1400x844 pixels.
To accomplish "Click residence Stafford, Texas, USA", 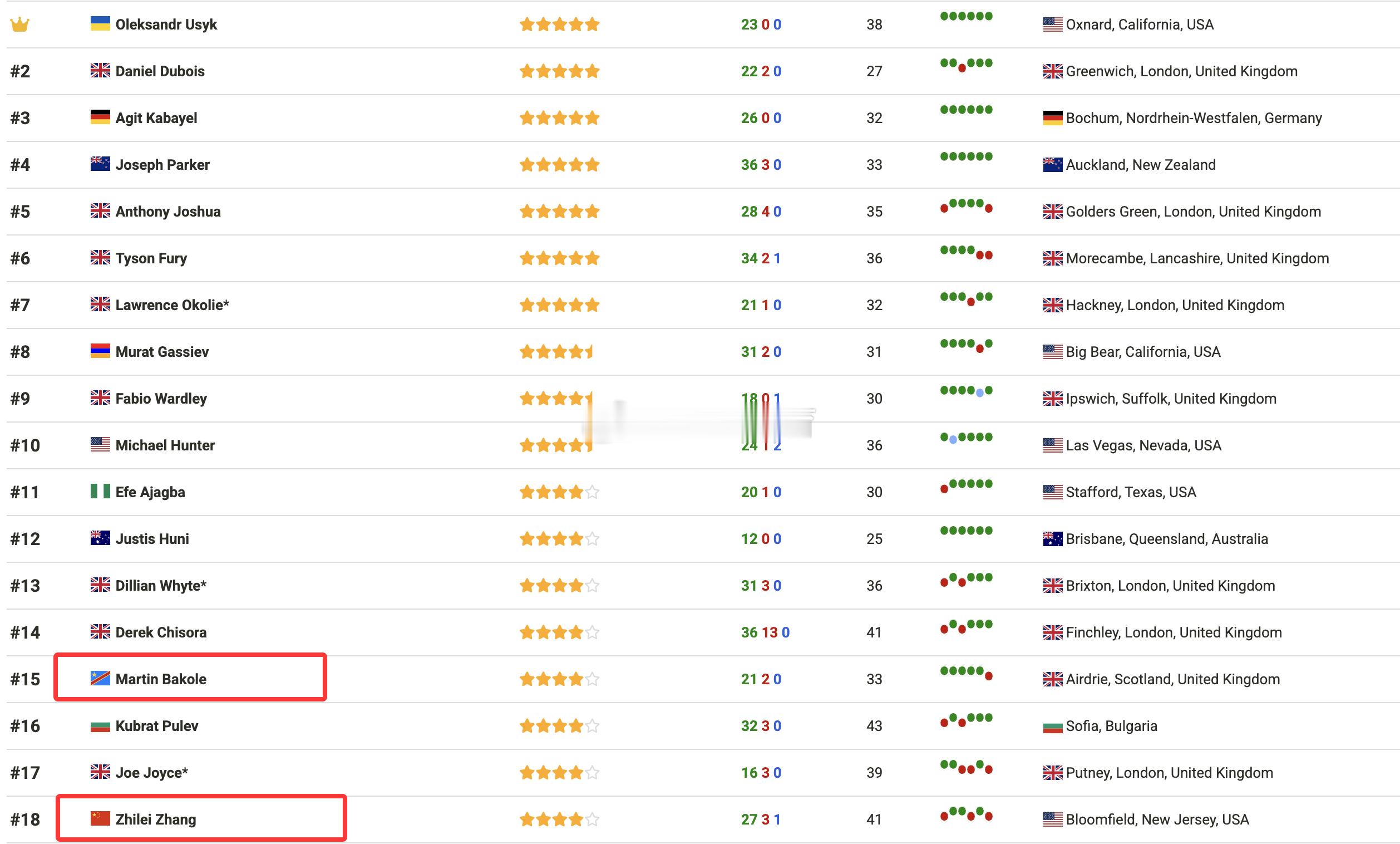I will [1131, 492].
